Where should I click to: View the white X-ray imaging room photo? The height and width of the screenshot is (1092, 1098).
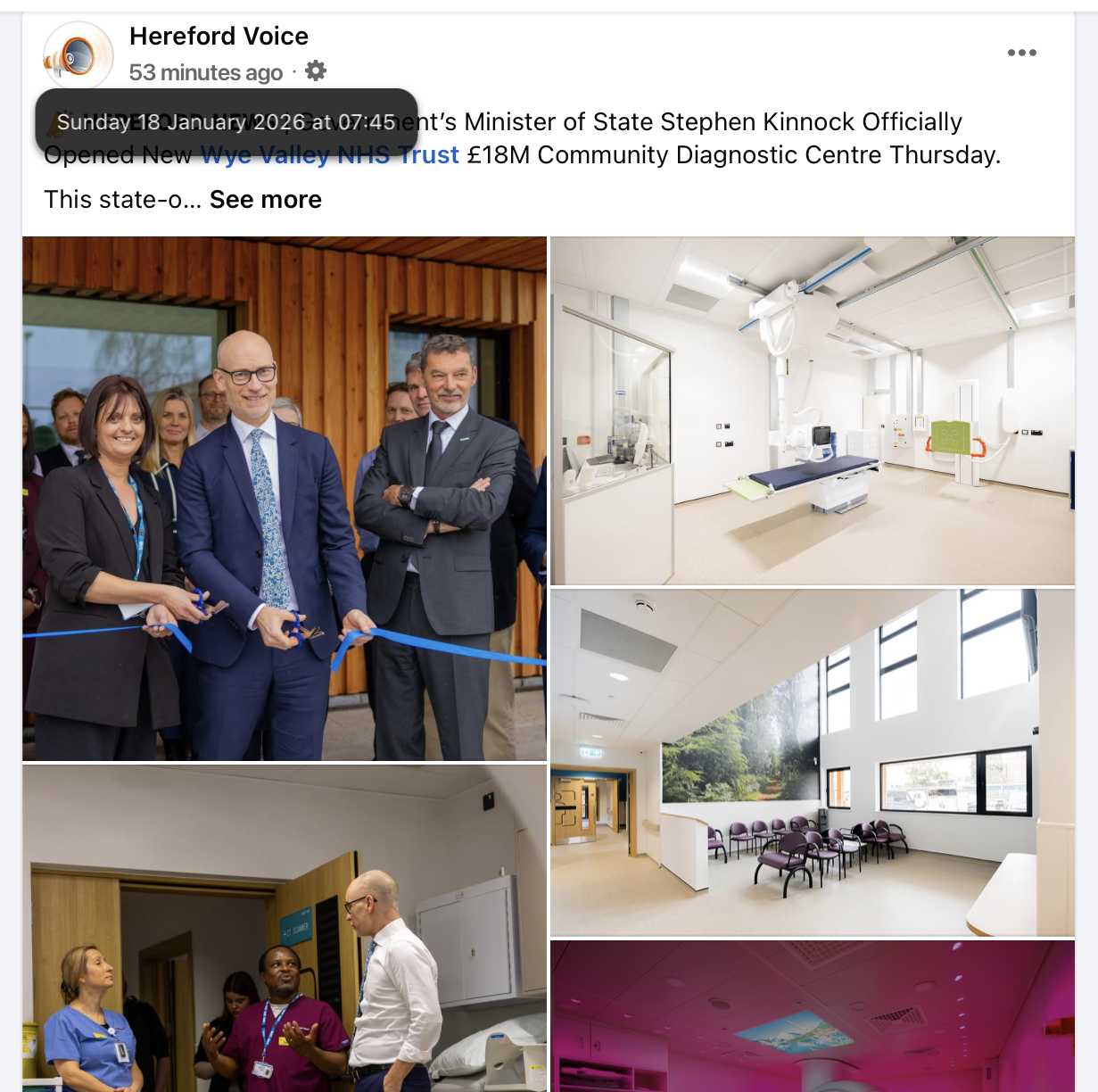(x=813, y=410)
